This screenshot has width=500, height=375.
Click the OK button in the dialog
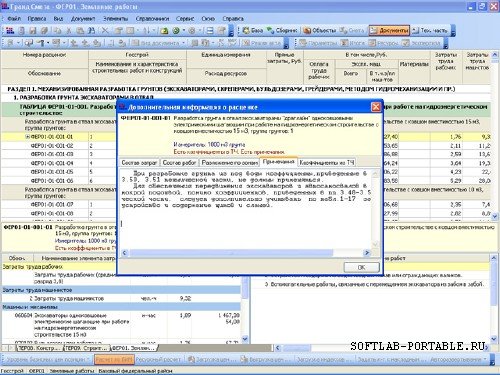(361, 267)
